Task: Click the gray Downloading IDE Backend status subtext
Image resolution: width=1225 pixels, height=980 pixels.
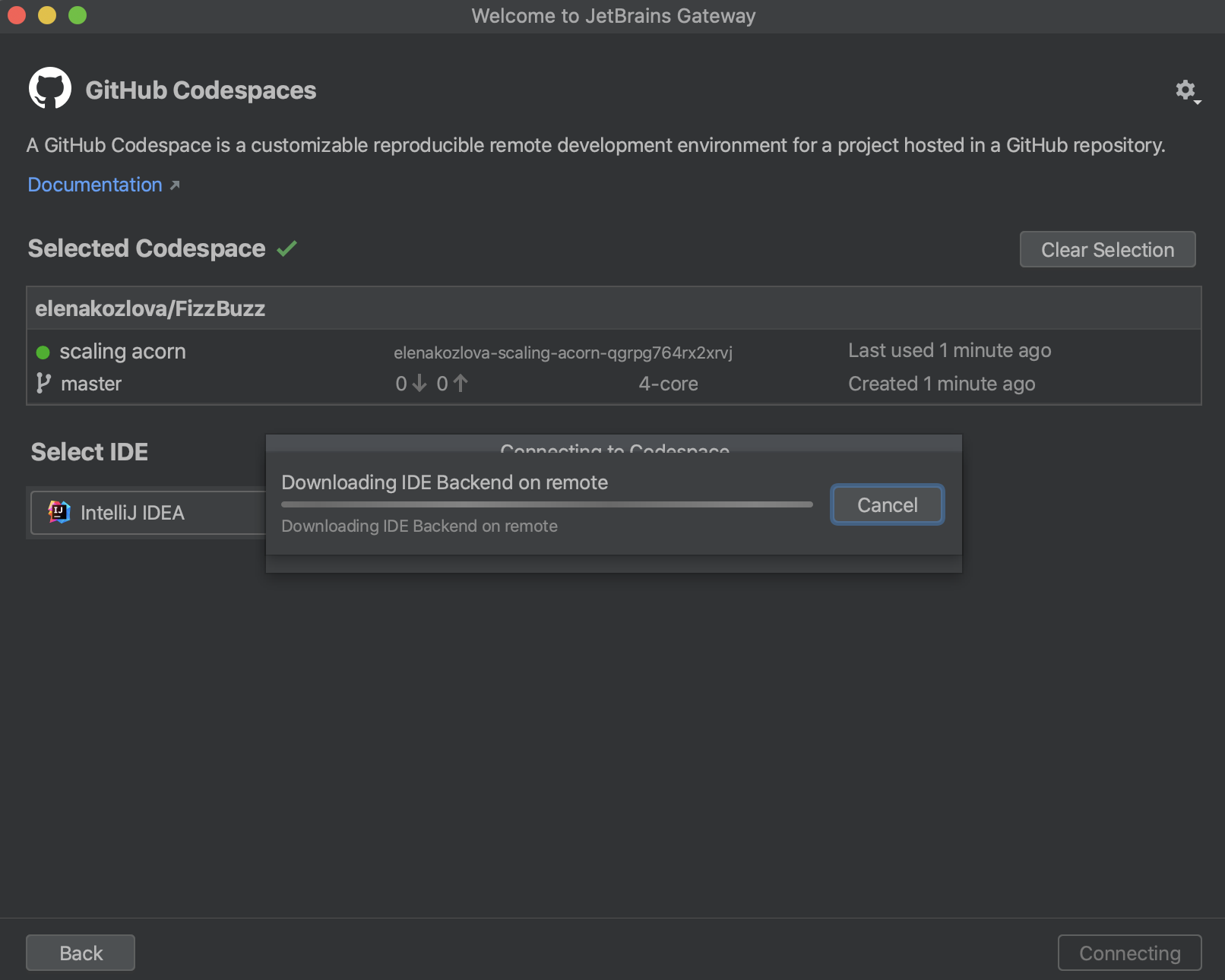Action: 419,526
